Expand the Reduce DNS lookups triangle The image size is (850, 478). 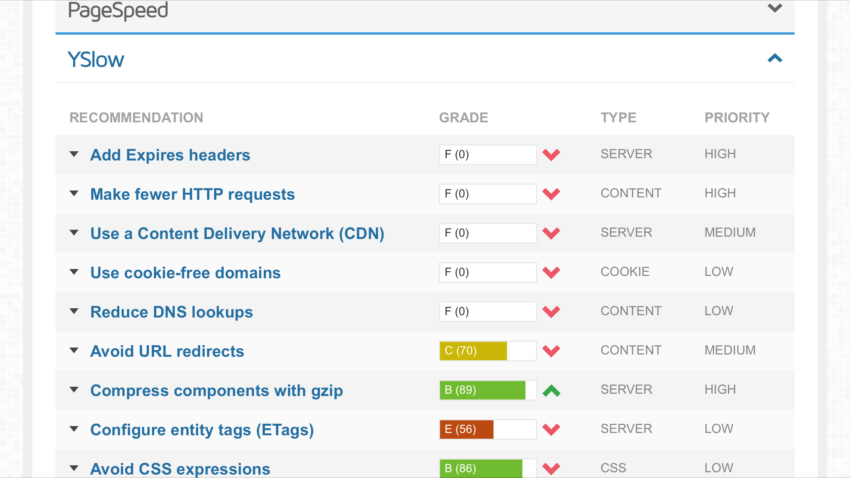(74, 312)
